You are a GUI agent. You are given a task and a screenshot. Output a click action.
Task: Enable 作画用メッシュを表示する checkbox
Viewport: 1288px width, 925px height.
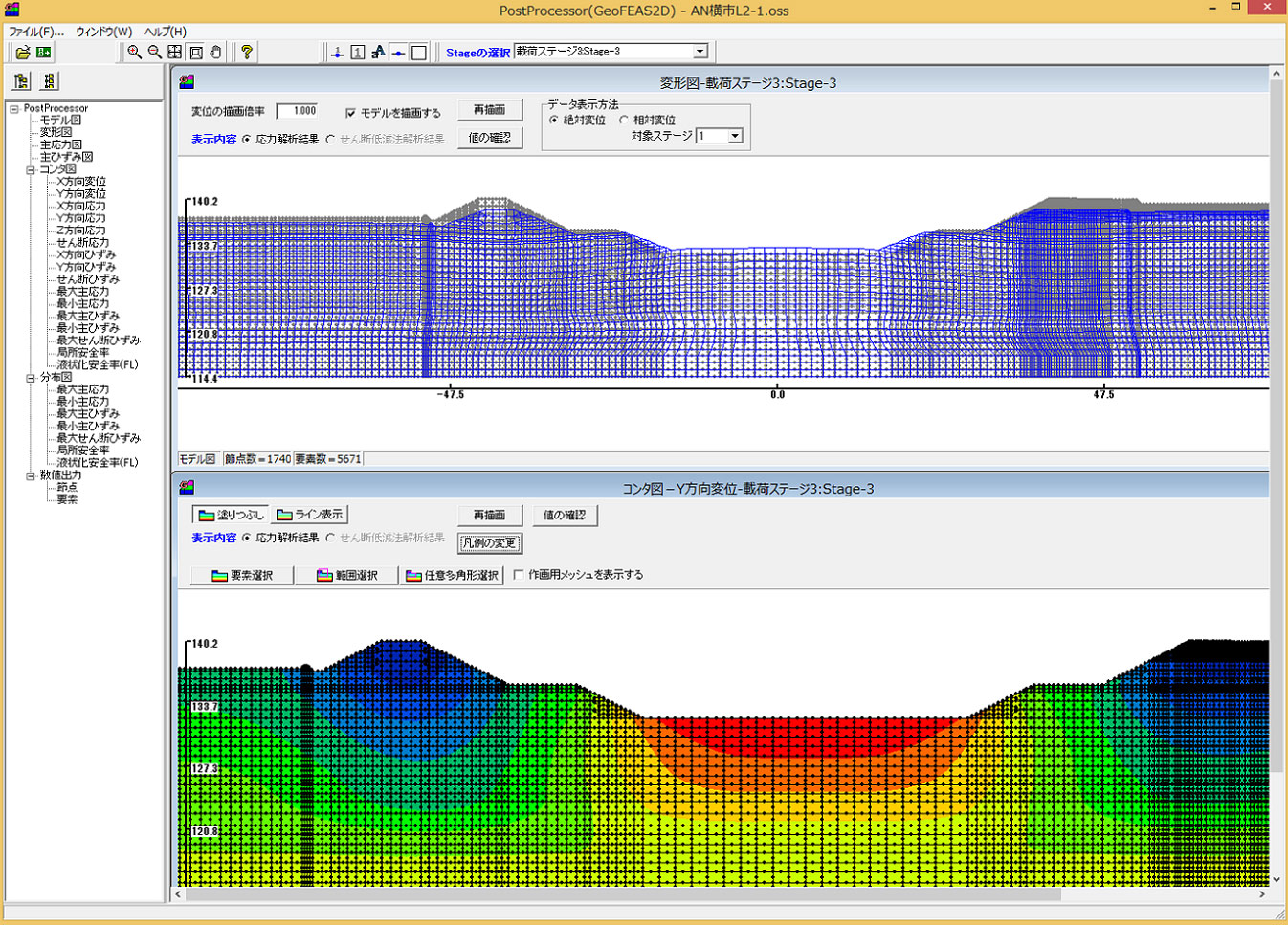coord(519,575)
